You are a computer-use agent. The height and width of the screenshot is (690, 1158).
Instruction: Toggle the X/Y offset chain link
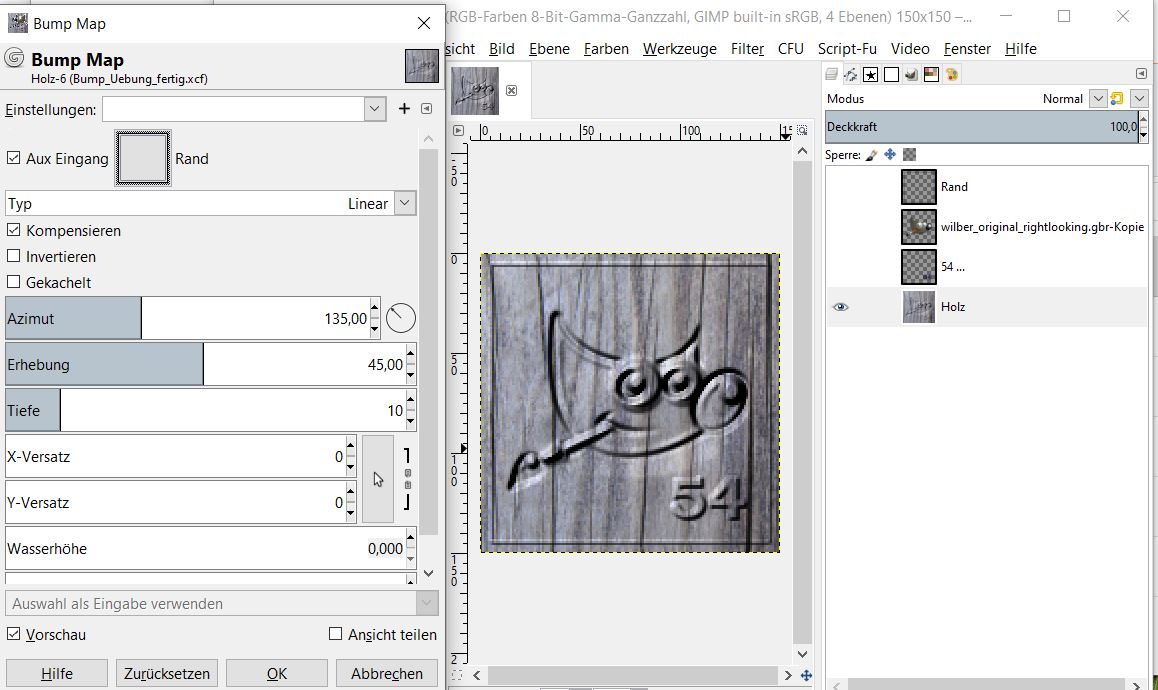click(407, 480)
